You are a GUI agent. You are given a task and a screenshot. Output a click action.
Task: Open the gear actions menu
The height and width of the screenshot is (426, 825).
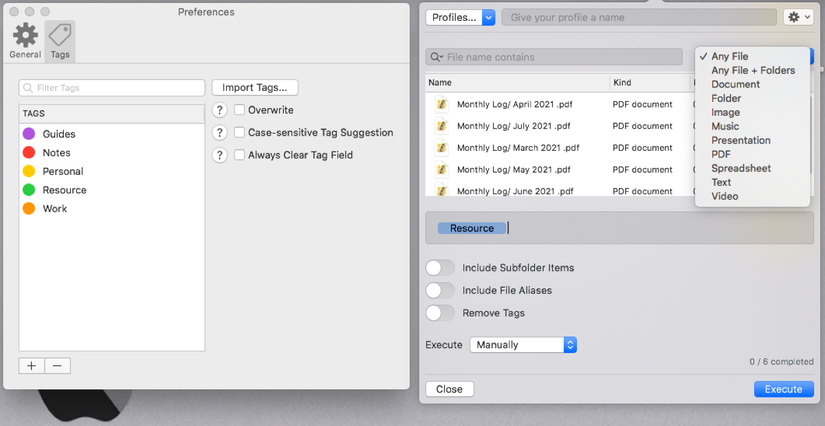click(x=798, y=17)
